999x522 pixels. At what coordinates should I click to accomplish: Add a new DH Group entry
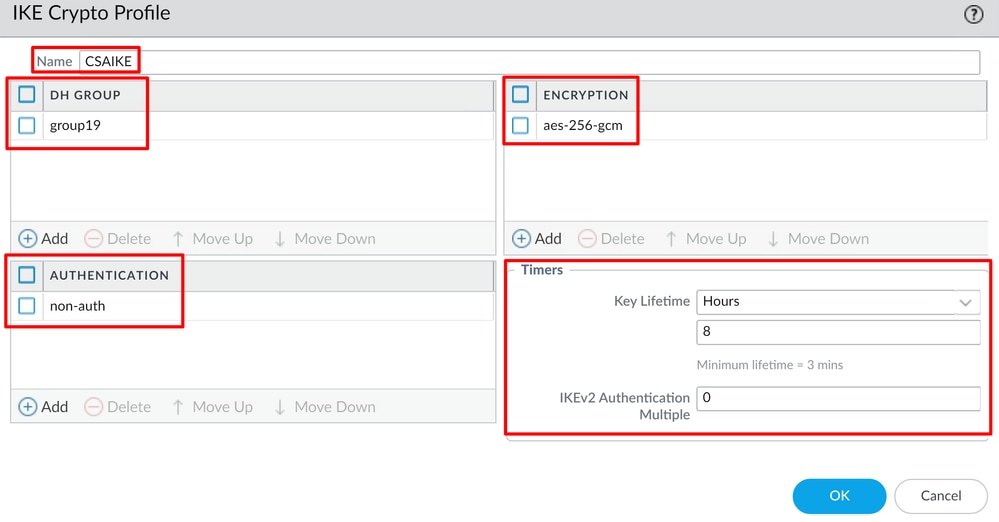pyautogui.click(x=43, y=238)
